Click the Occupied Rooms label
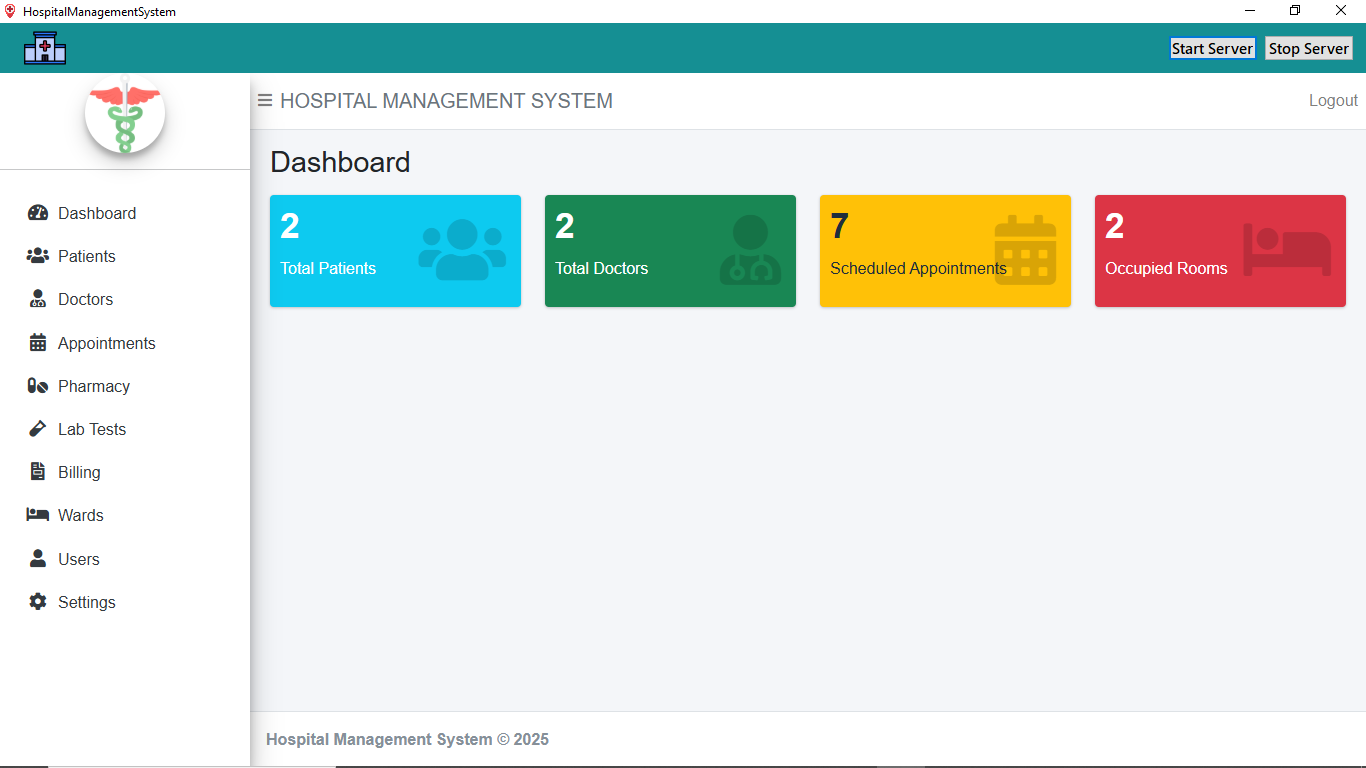The width and height of the screenshot is (1366, 768). [1166, 268]
